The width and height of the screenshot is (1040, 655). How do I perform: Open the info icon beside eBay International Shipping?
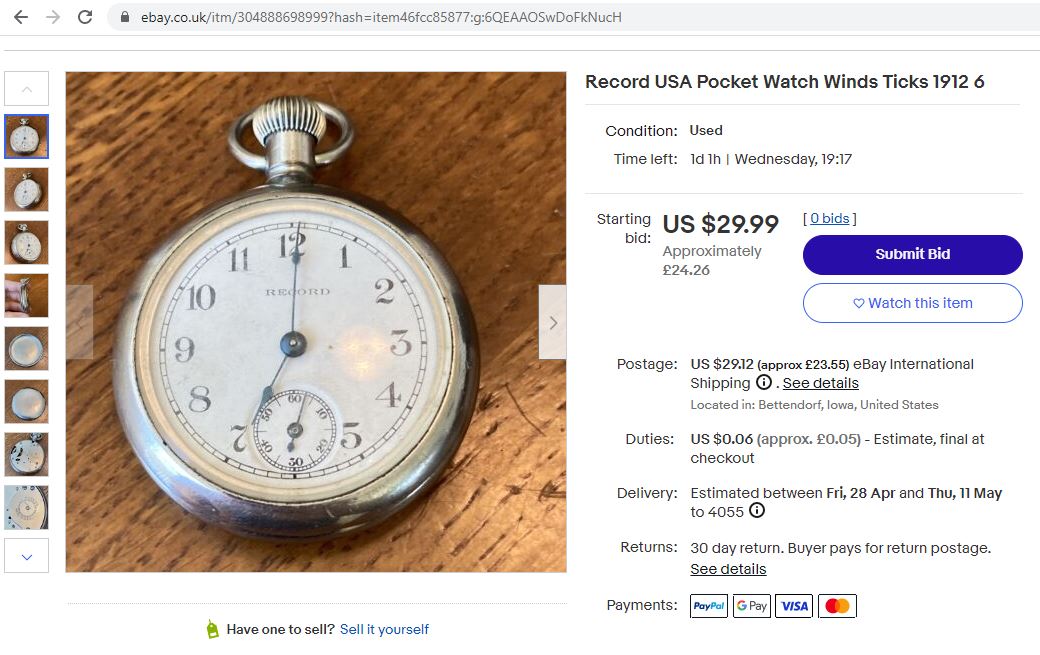(x=764, y=383)
